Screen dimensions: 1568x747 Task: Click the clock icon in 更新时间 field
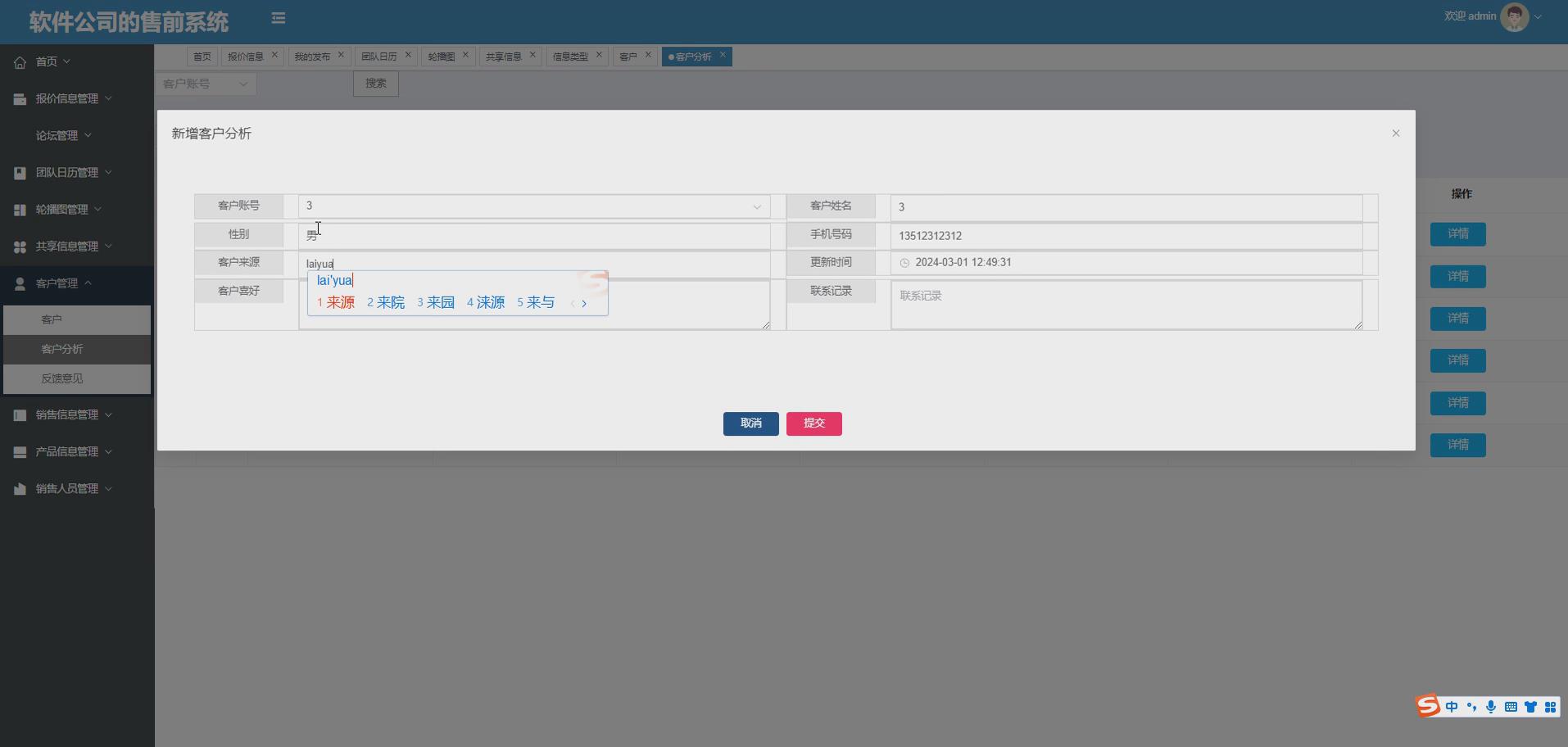coord(904,263)
